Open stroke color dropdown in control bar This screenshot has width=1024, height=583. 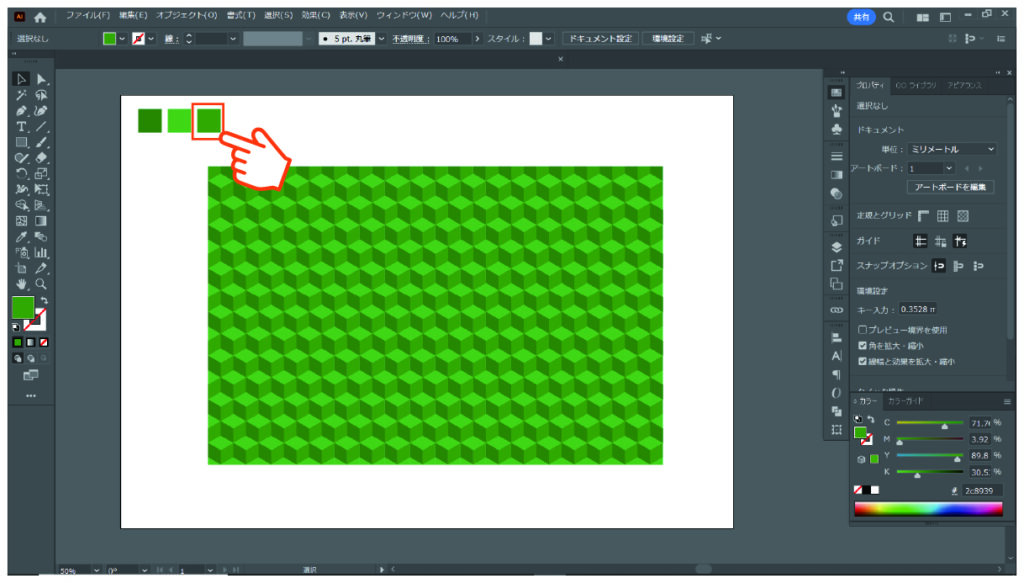point(151,39)
